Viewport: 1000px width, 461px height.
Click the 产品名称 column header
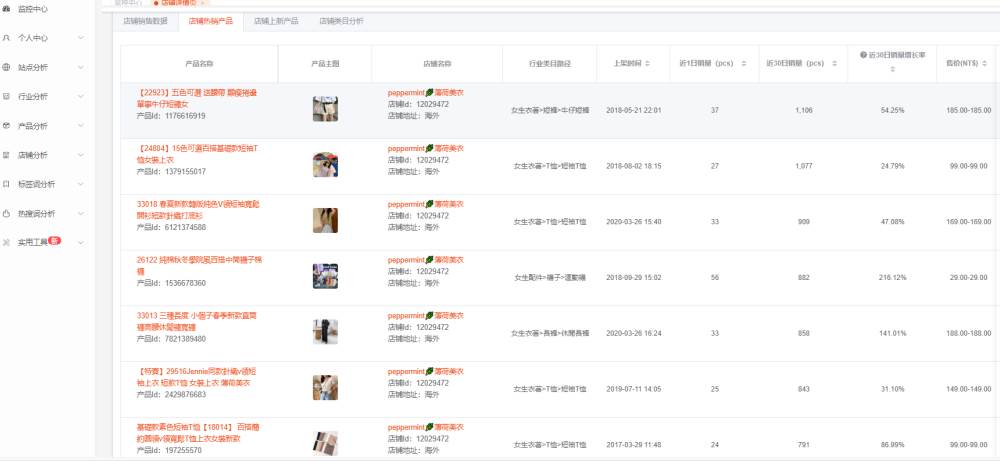point(199,64)
